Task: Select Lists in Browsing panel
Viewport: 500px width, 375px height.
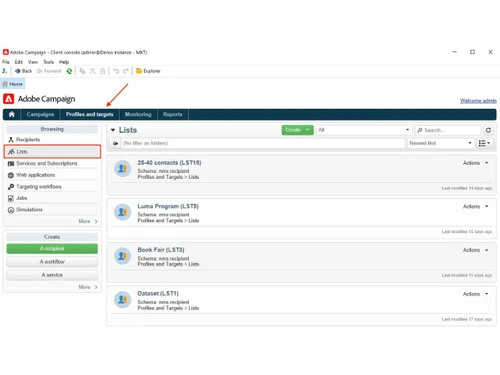Action: 52,152
